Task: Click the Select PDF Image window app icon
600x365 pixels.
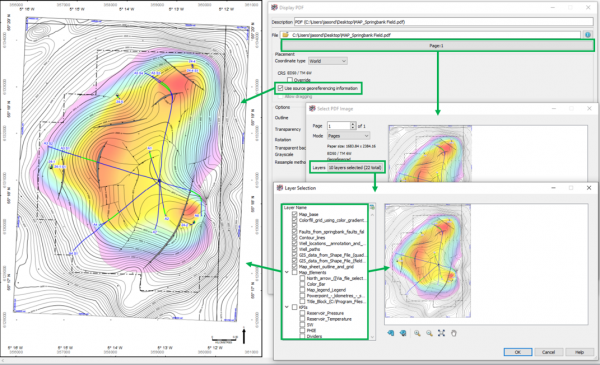Action: (312, 109)
